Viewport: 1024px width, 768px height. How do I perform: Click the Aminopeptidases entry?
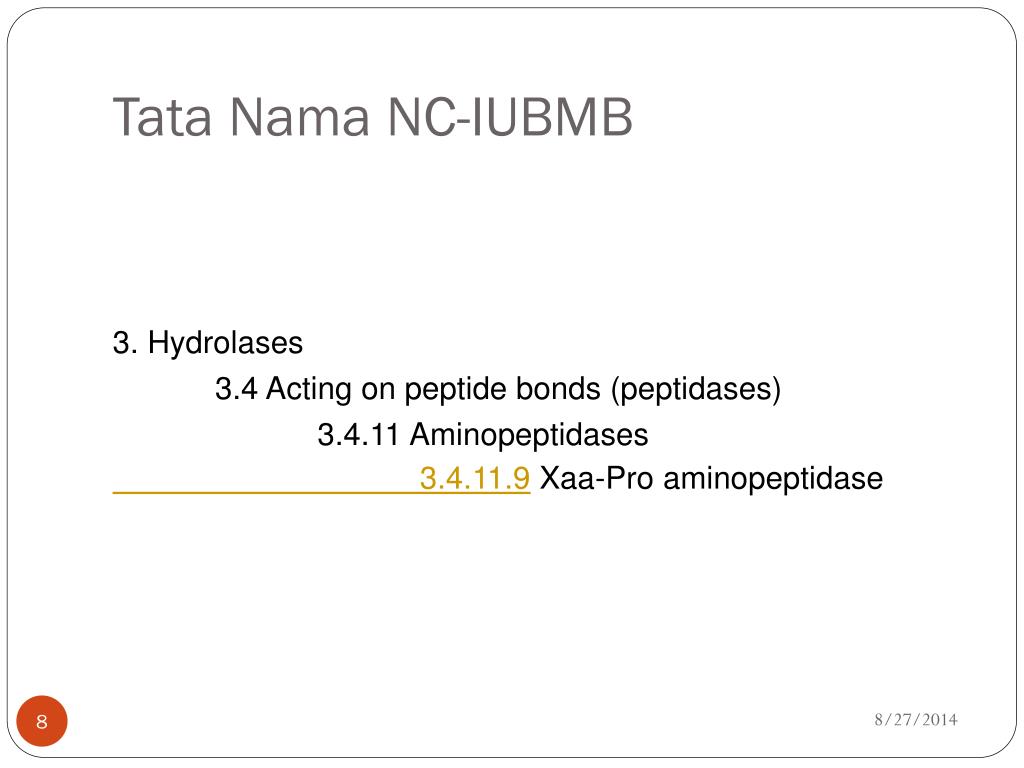point(529,436)
